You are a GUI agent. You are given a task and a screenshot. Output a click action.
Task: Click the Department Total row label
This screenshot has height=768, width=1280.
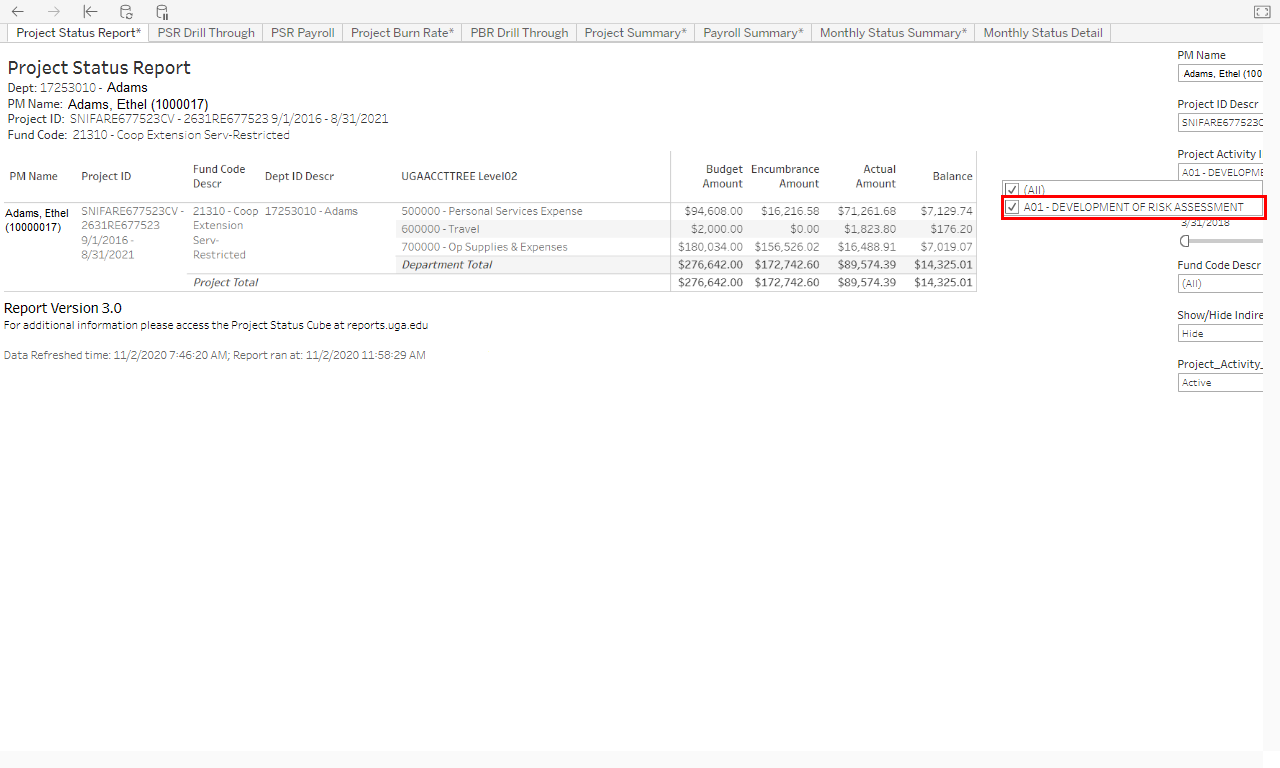446,265
